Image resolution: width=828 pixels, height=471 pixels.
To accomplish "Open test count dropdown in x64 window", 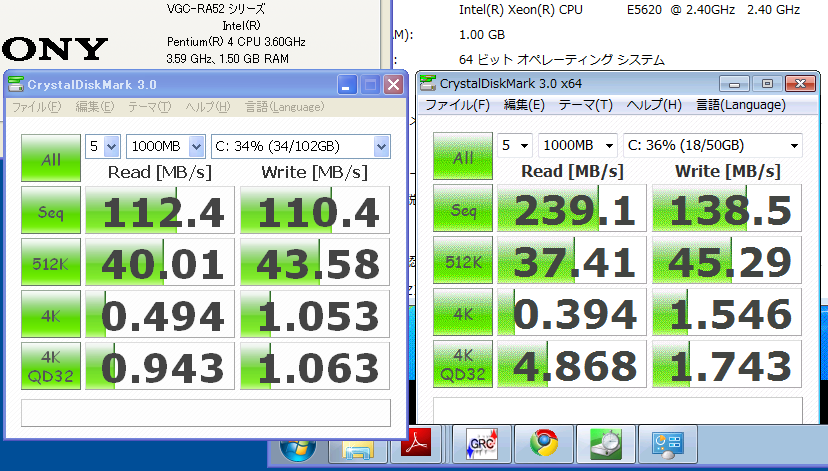I will 515,145.
